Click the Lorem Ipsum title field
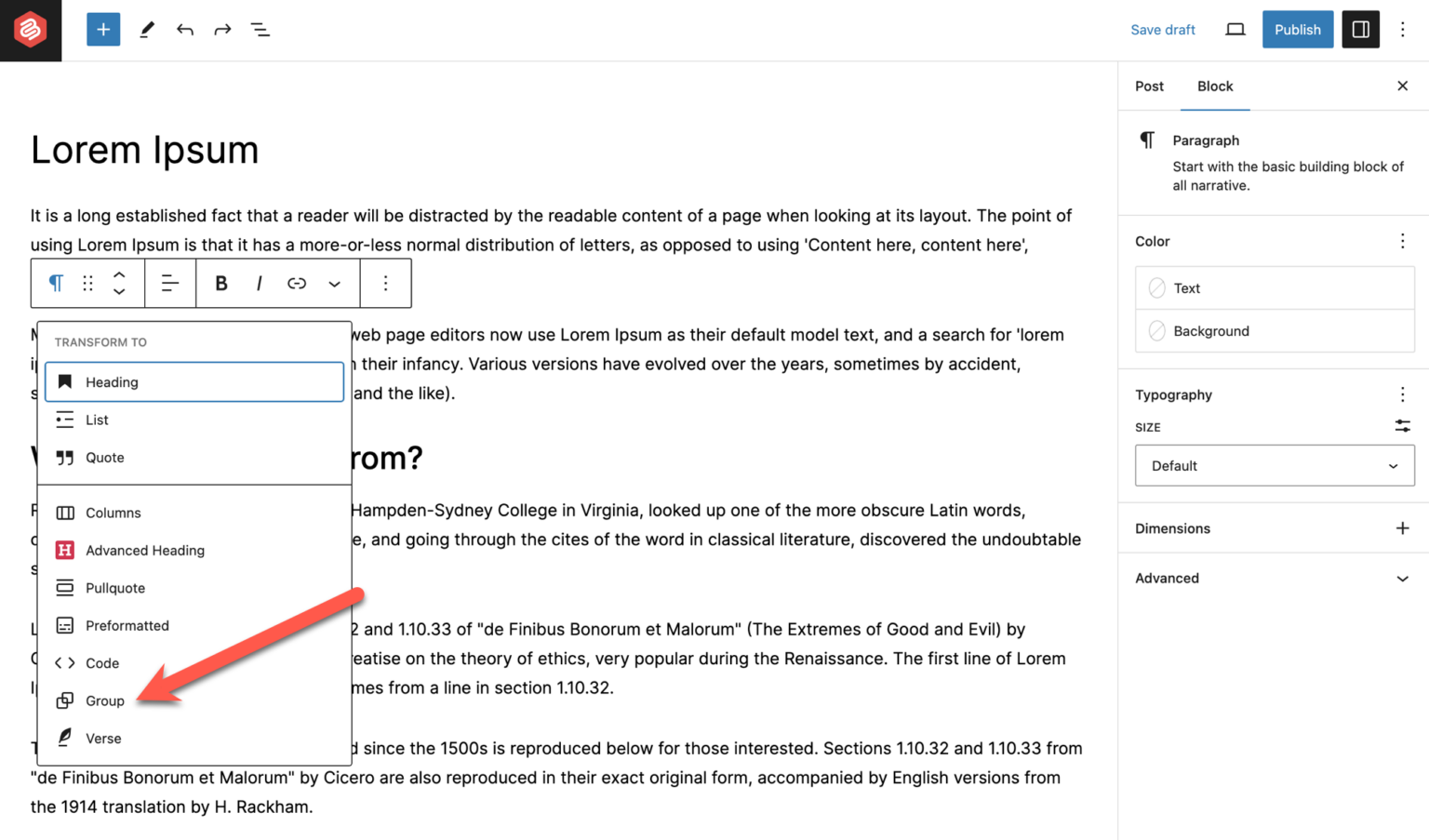Viewport: 1429px width, 840px height. pyautogui.click(x=144, y=150)
